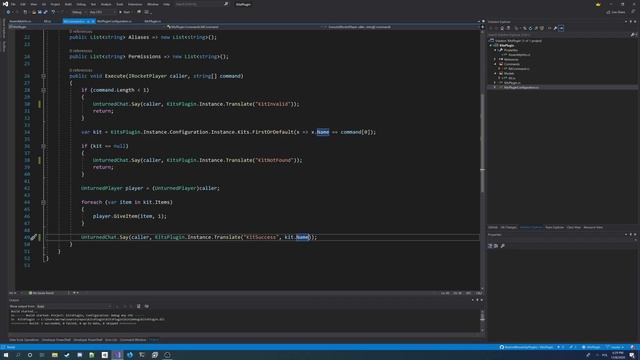Close the active KitCommand.cs tab
The height and width of the screenshot is (360, 640).
point(93,21)
